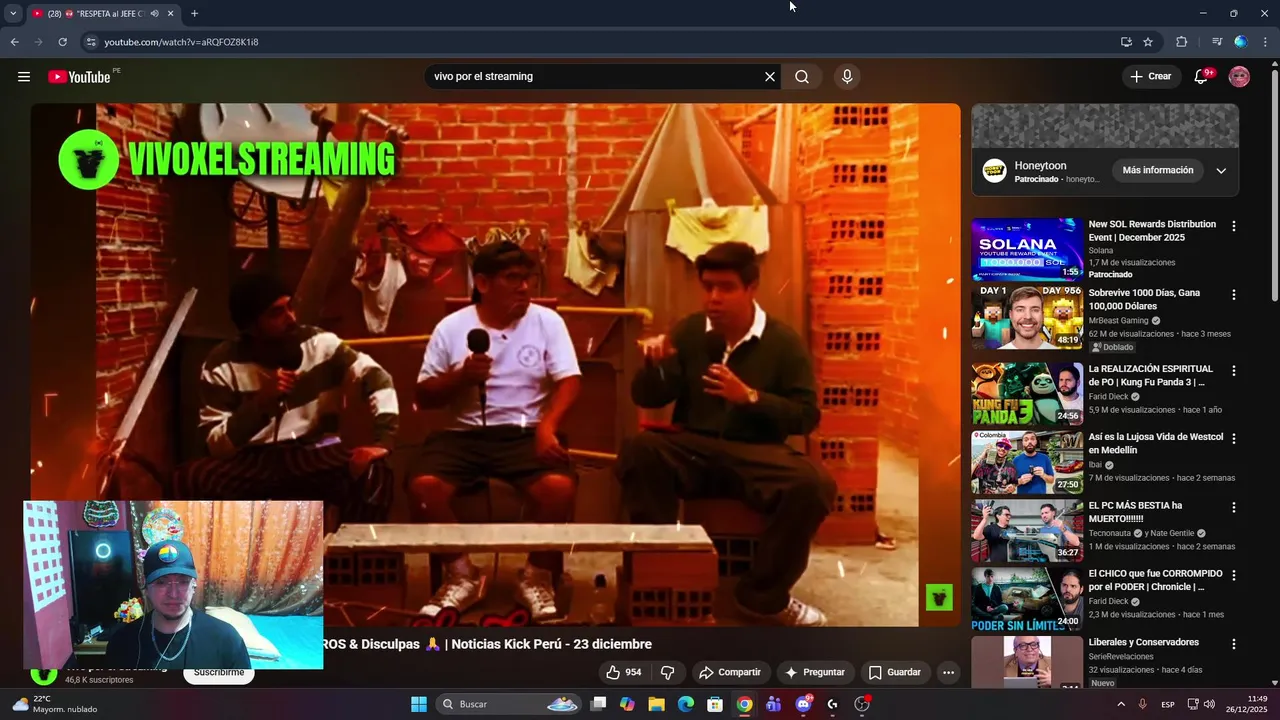Open the Solana Rewards video thumbnail
Screen dimensions: 1280x720
click(1027, 249)
